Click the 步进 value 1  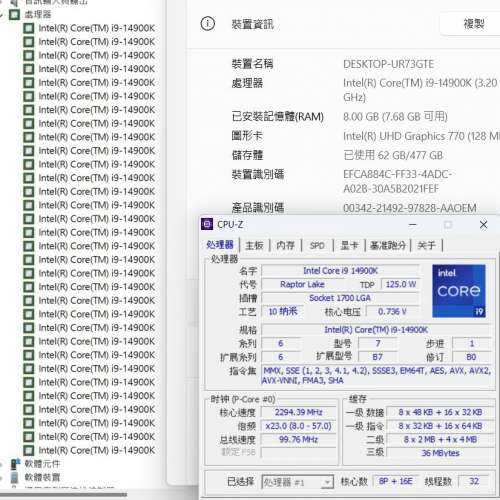(471, 343)
